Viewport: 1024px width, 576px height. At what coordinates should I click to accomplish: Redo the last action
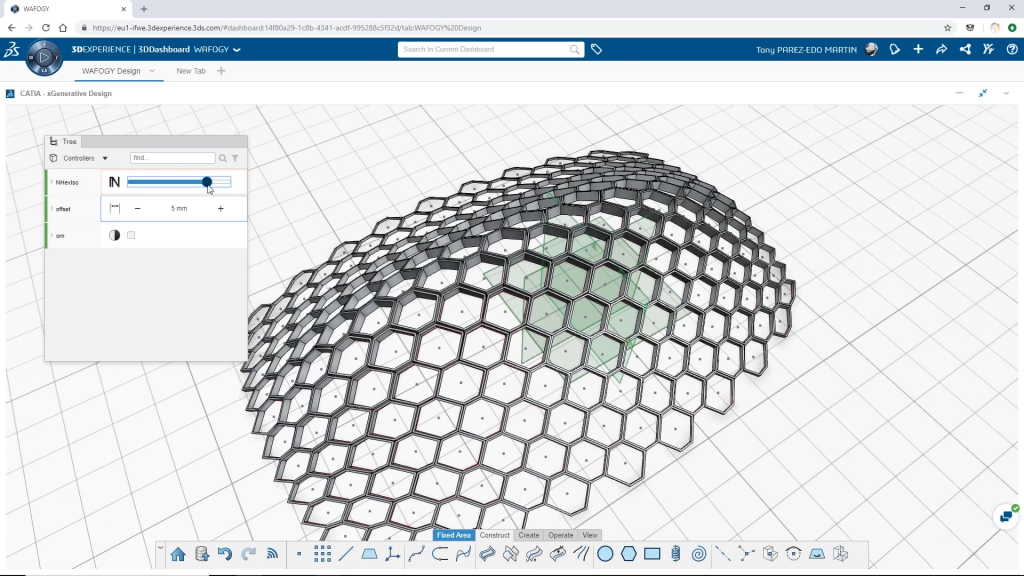pyautogui.click(x=248, y=554)
